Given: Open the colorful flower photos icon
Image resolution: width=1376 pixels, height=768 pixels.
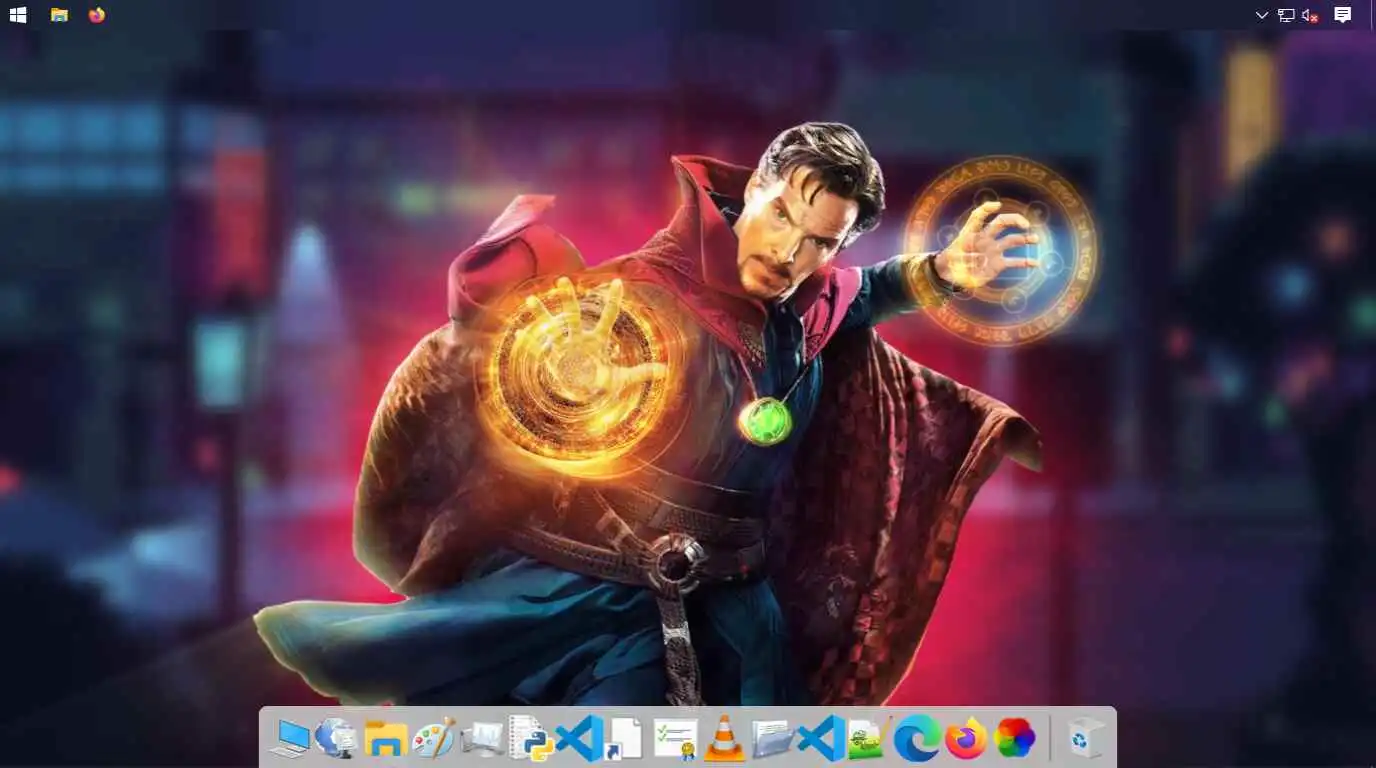Looking at the screenshot, I should (1014, 739).
